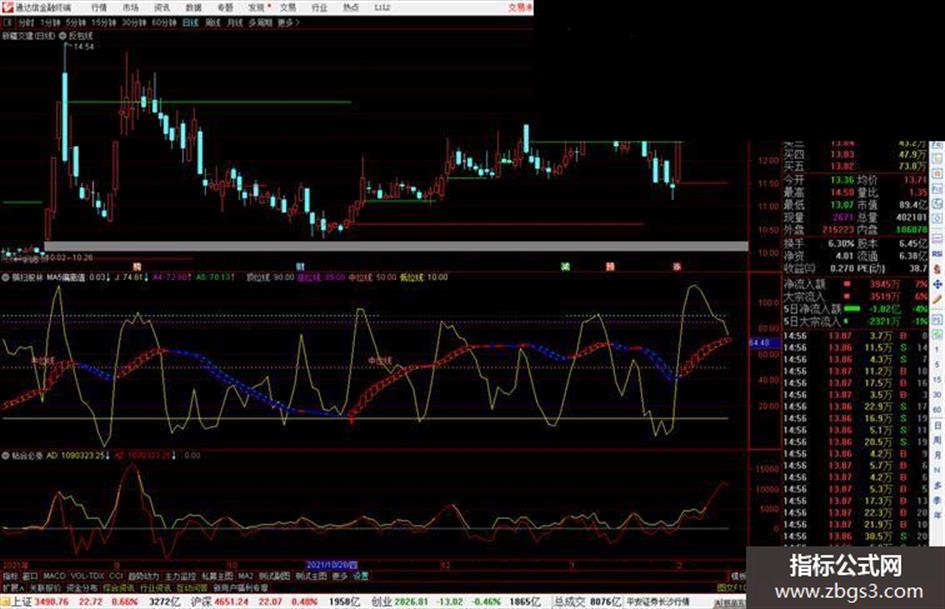This screenshot has height=609, width=945.
Task: Switch to the 15分钟 period tab
Action: [x=103, y=23]
